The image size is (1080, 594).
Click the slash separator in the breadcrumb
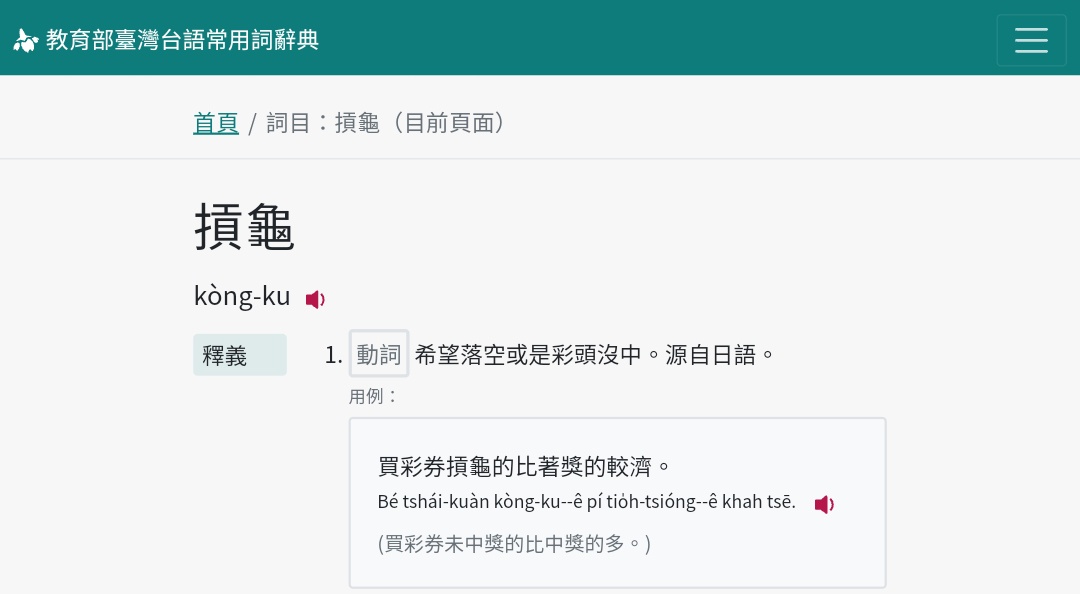coord(253,124)
